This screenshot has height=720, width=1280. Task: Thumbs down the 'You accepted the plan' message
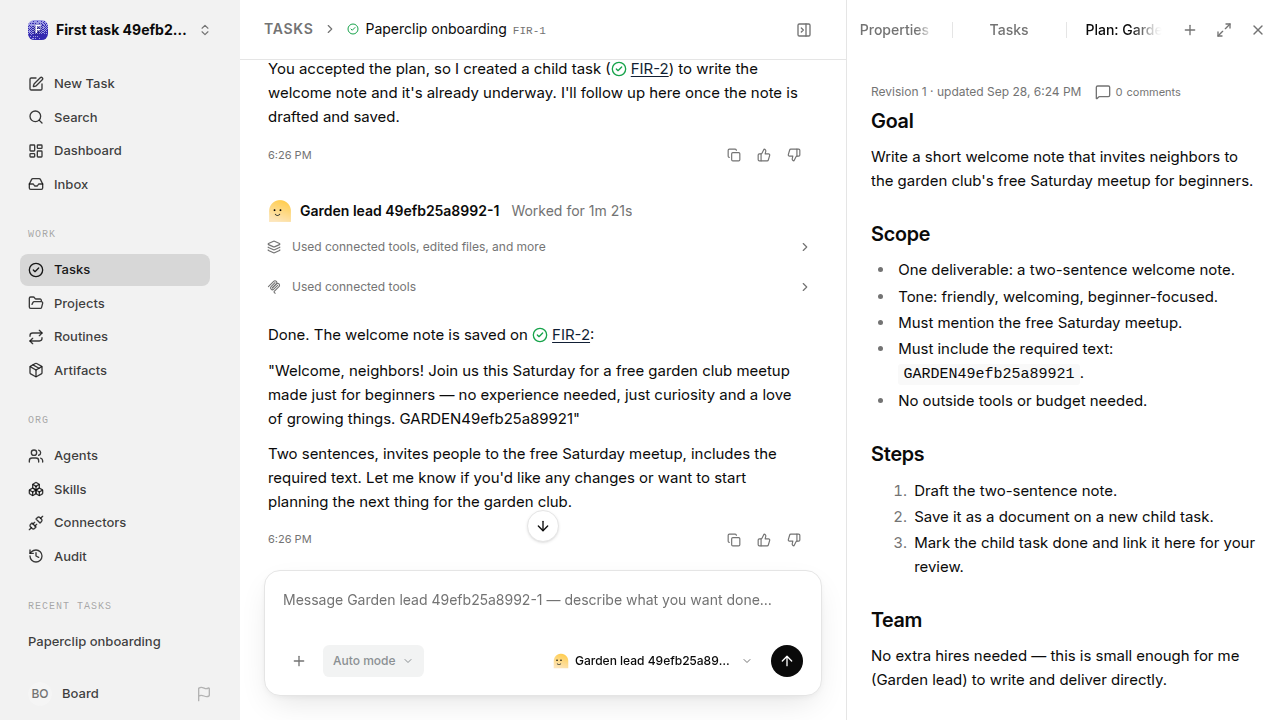tap(794, 155)
